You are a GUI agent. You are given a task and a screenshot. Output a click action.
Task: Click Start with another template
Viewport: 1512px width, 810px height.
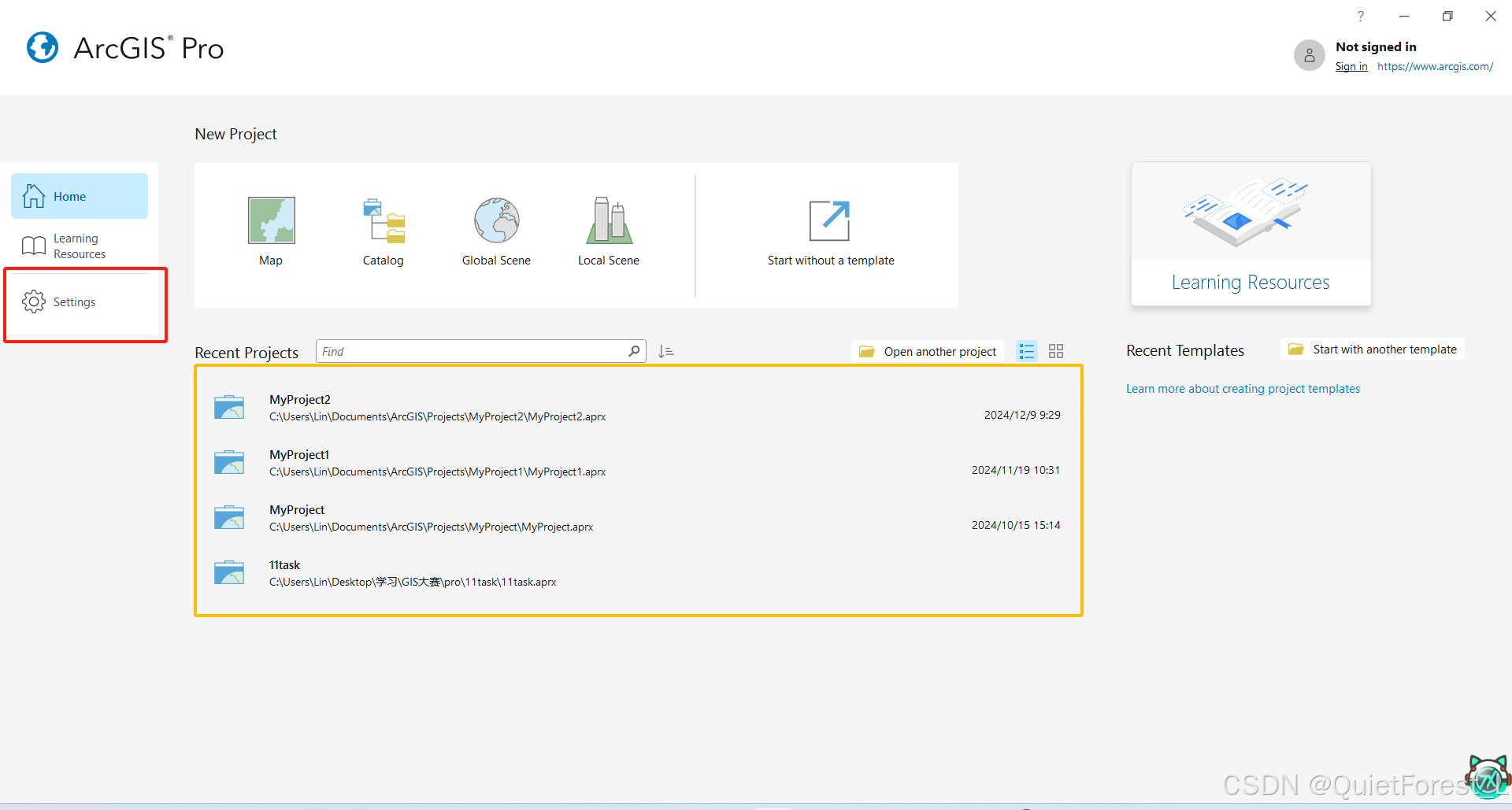click(x=1373, y=350)
